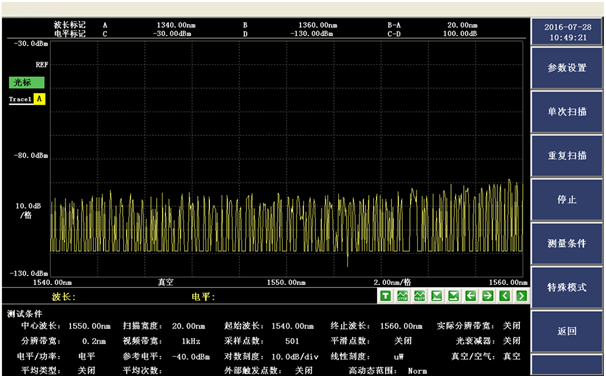Click the orange 电平: readout field
This screenshot has height=377, width=606.
click(x=203, y=297)
